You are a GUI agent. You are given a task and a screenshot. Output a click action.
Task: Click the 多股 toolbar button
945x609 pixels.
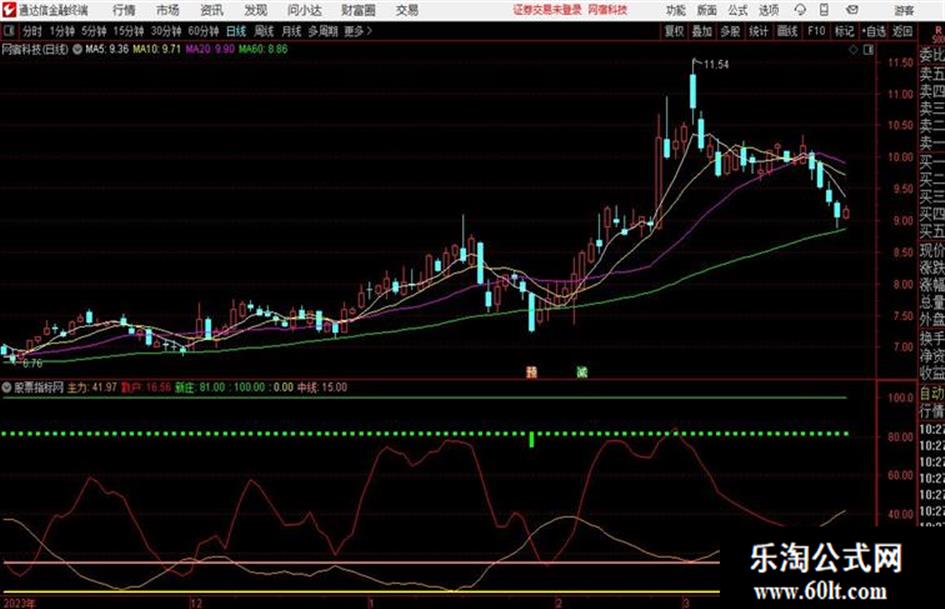[x=730, y=31]
